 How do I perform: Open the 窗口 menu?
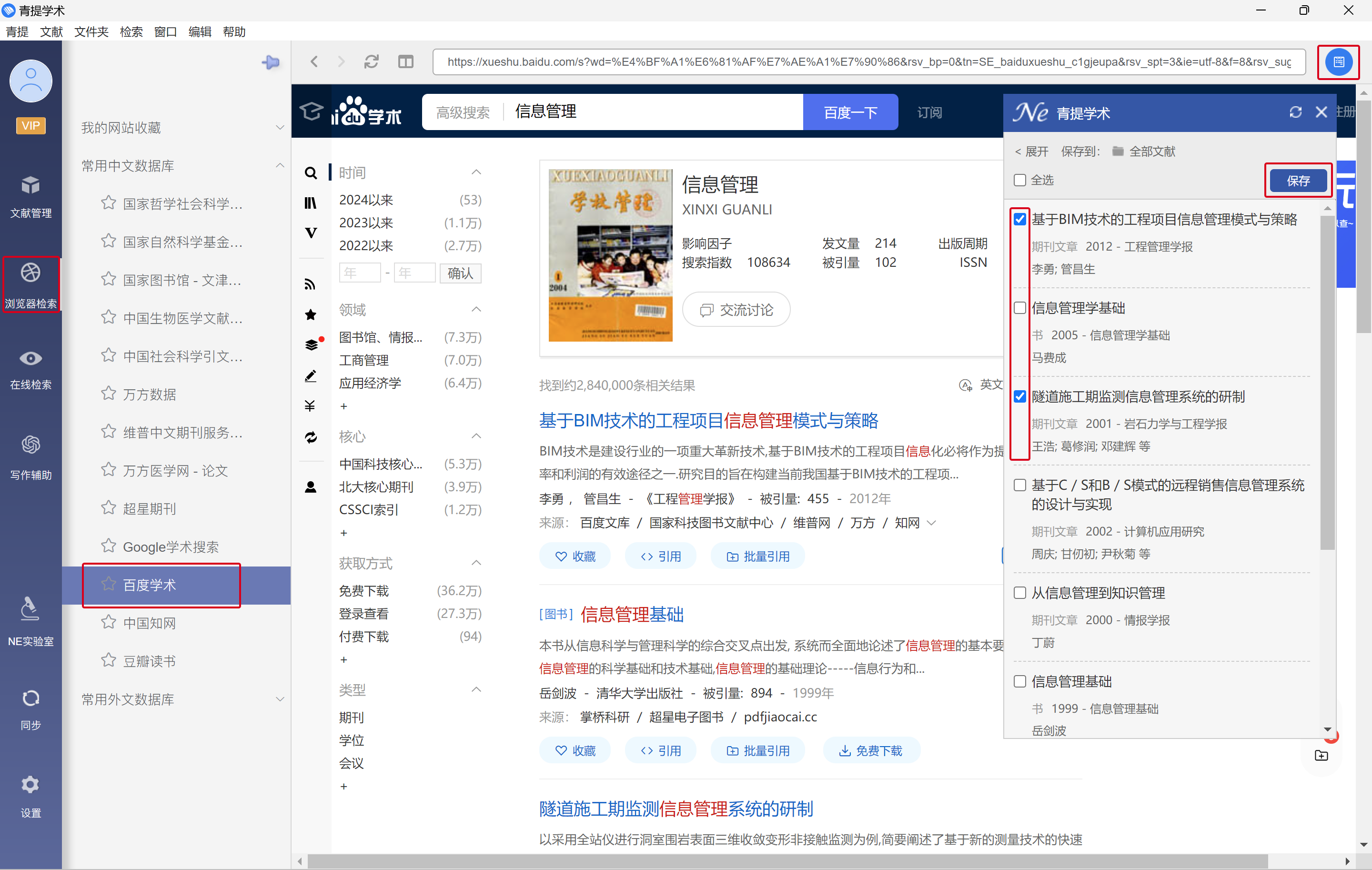point(165,32)
